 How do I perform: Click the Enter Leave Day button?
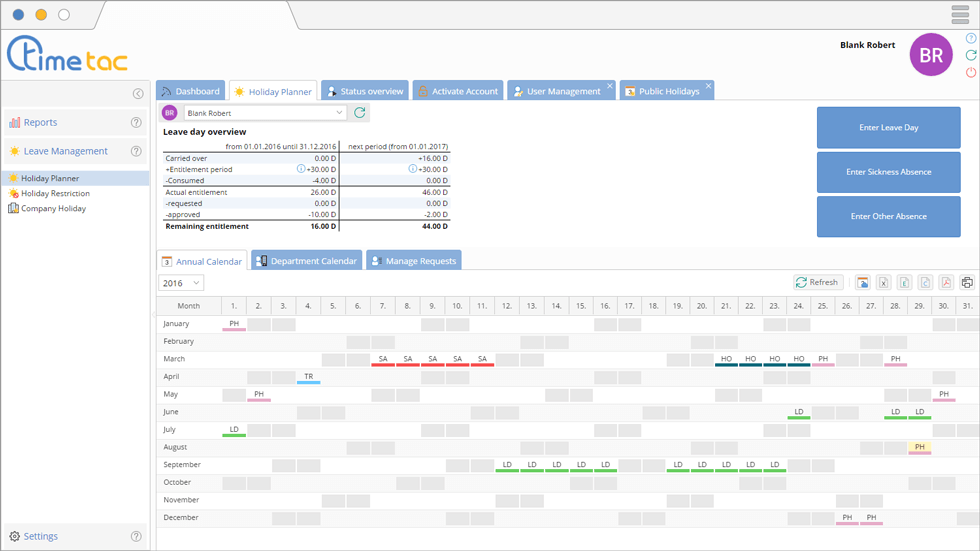coord(888,128)
